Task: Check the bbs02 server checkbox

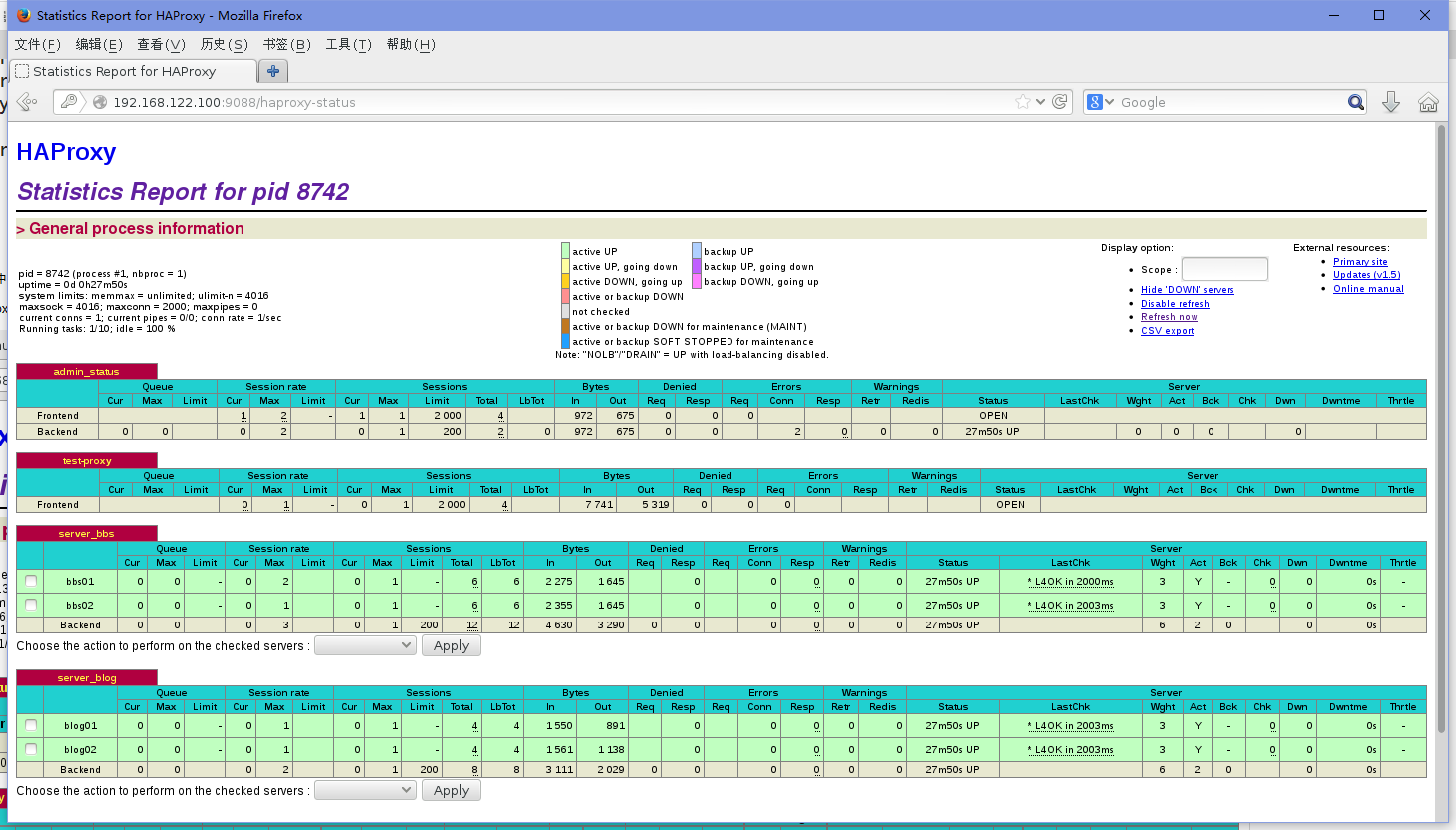Action: 31,605
